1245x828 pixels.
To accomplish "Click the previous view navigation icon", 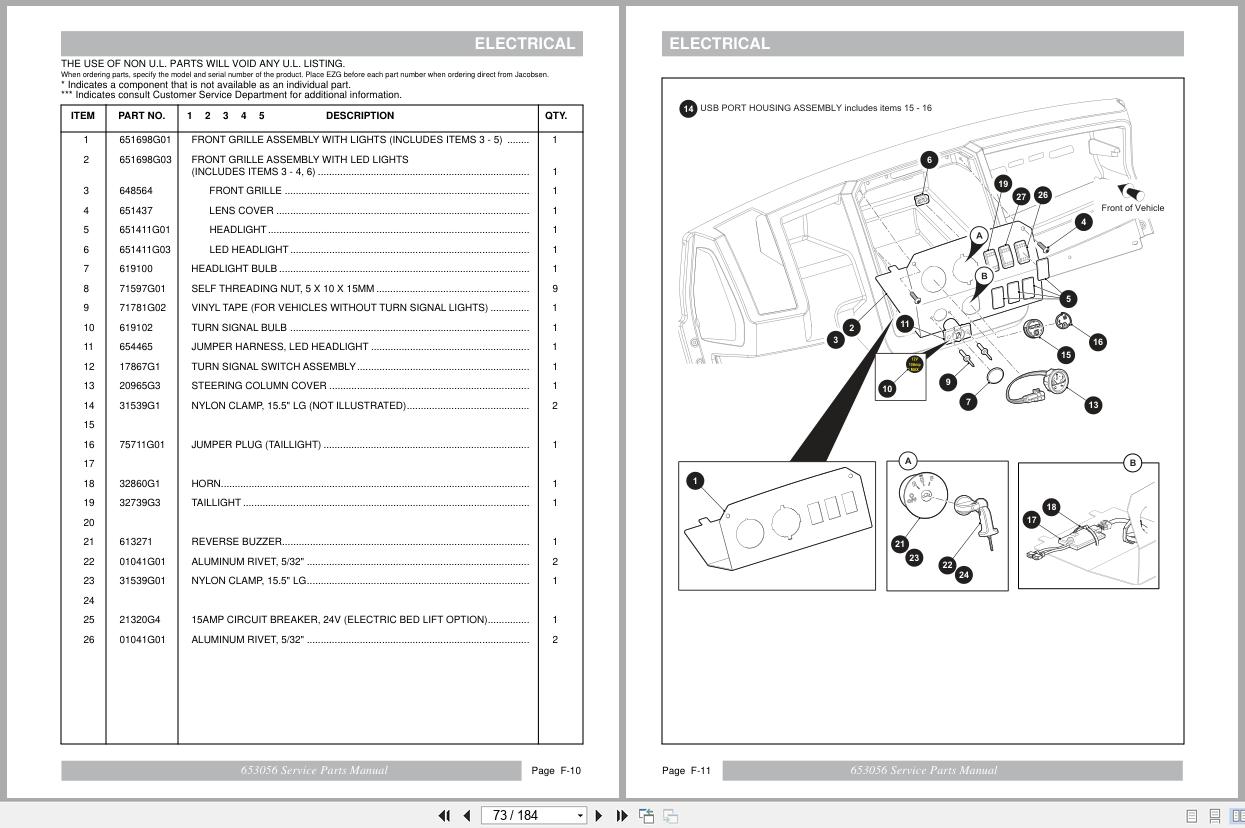I will 647,816.
